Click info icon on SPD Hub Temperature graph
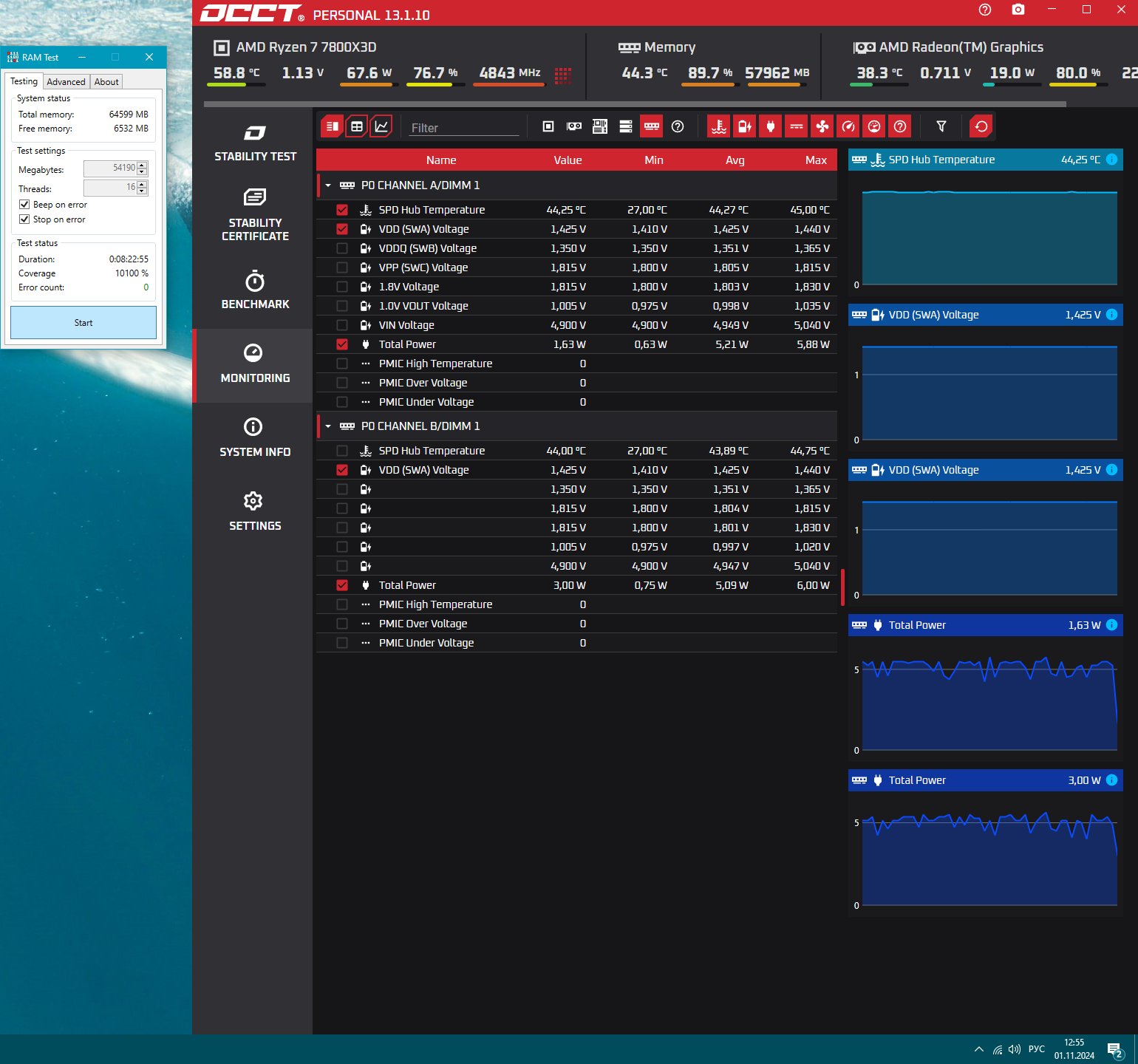This screenshot has height=1064, width=1138. [x=1112, y=160]
